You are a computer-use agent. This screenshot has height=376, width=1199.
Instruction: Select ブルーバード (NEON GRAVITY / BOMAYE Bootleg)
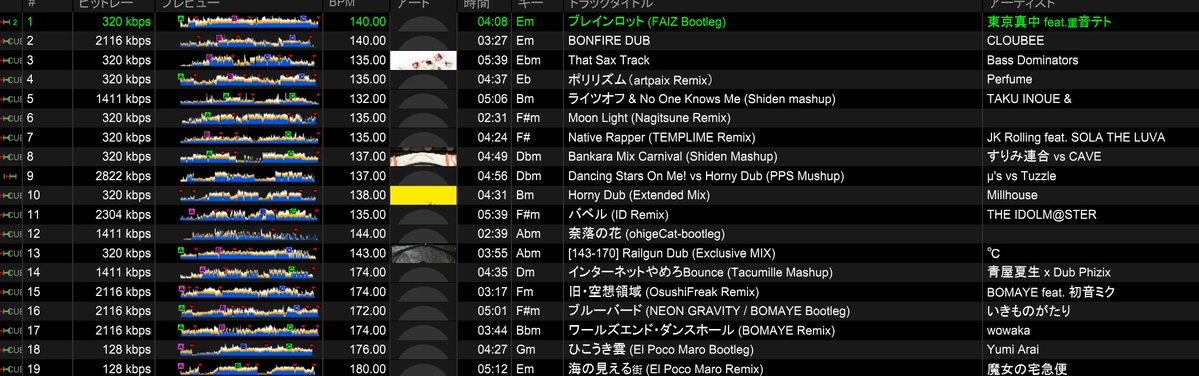[708, 311]
